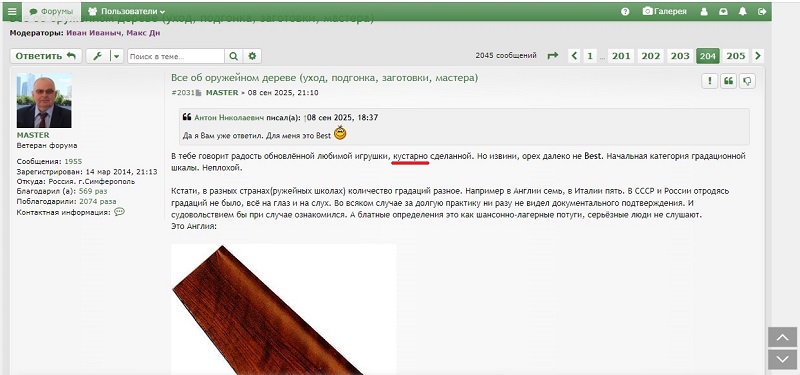This screenshot has height=375, width=800.
Task: Report this post exclamation icon
Action: tap(709, 81)
